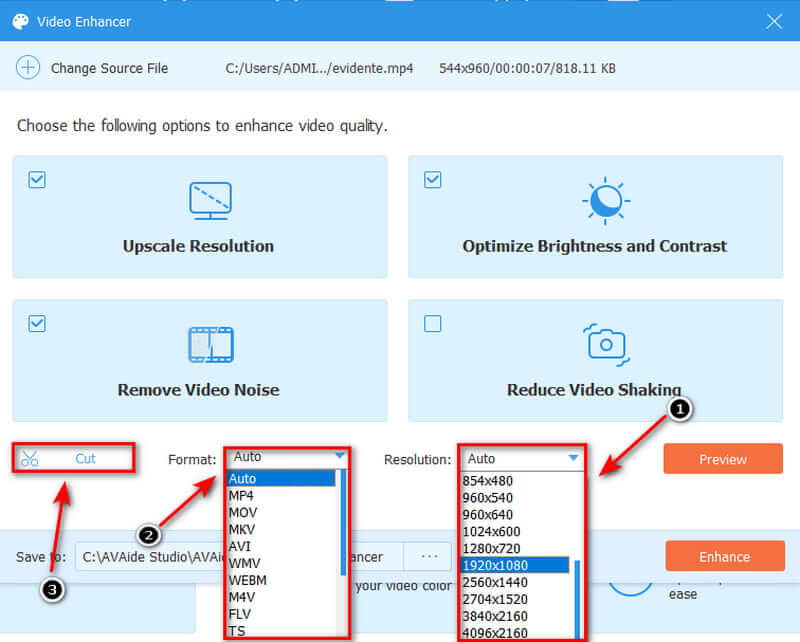The width and height of the screenshot is (800, 642).
Task: Choose WMV from the Format list
Action: (x=281, y=563)
